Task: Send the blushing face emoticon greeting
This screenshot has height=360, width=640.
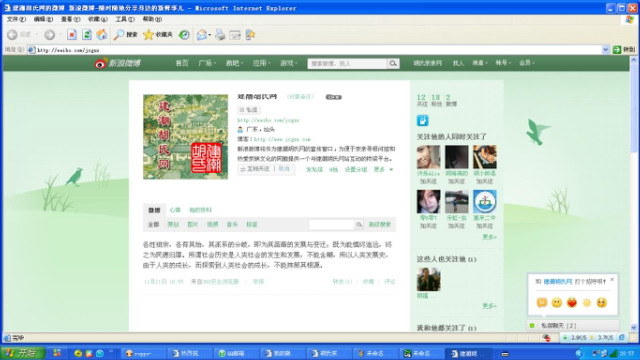Action: (x=602, y=302)
